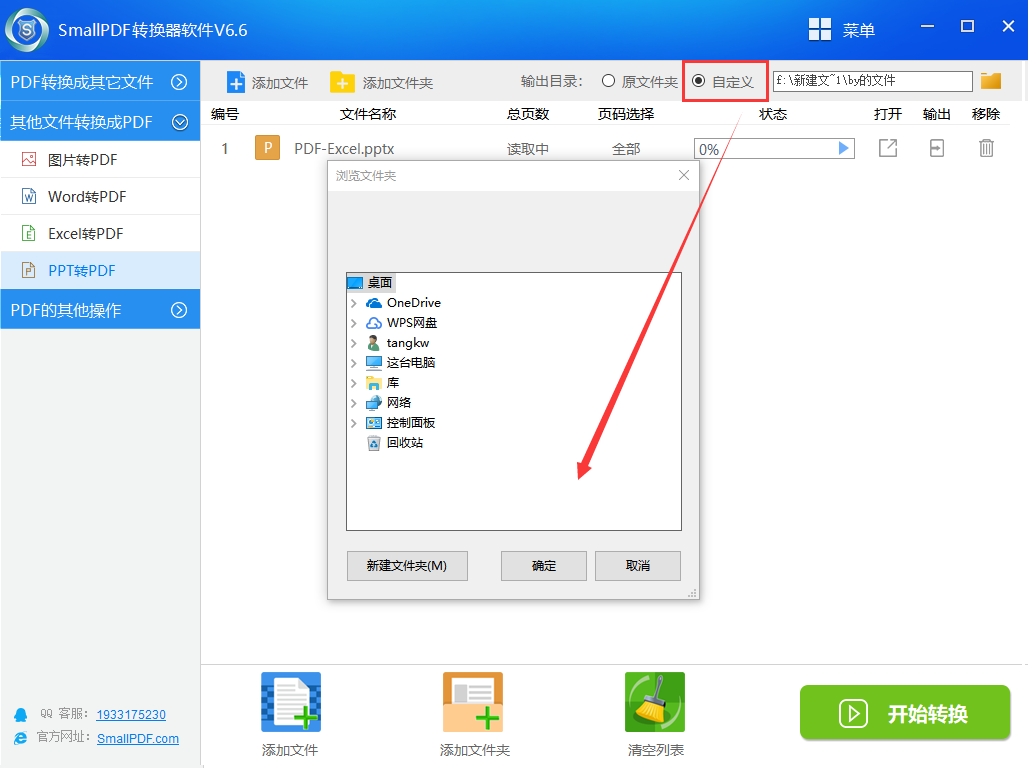Screen dimensions: 1028x768
Task: Select the 自定义 output radio button
Action: coord(699,81)
